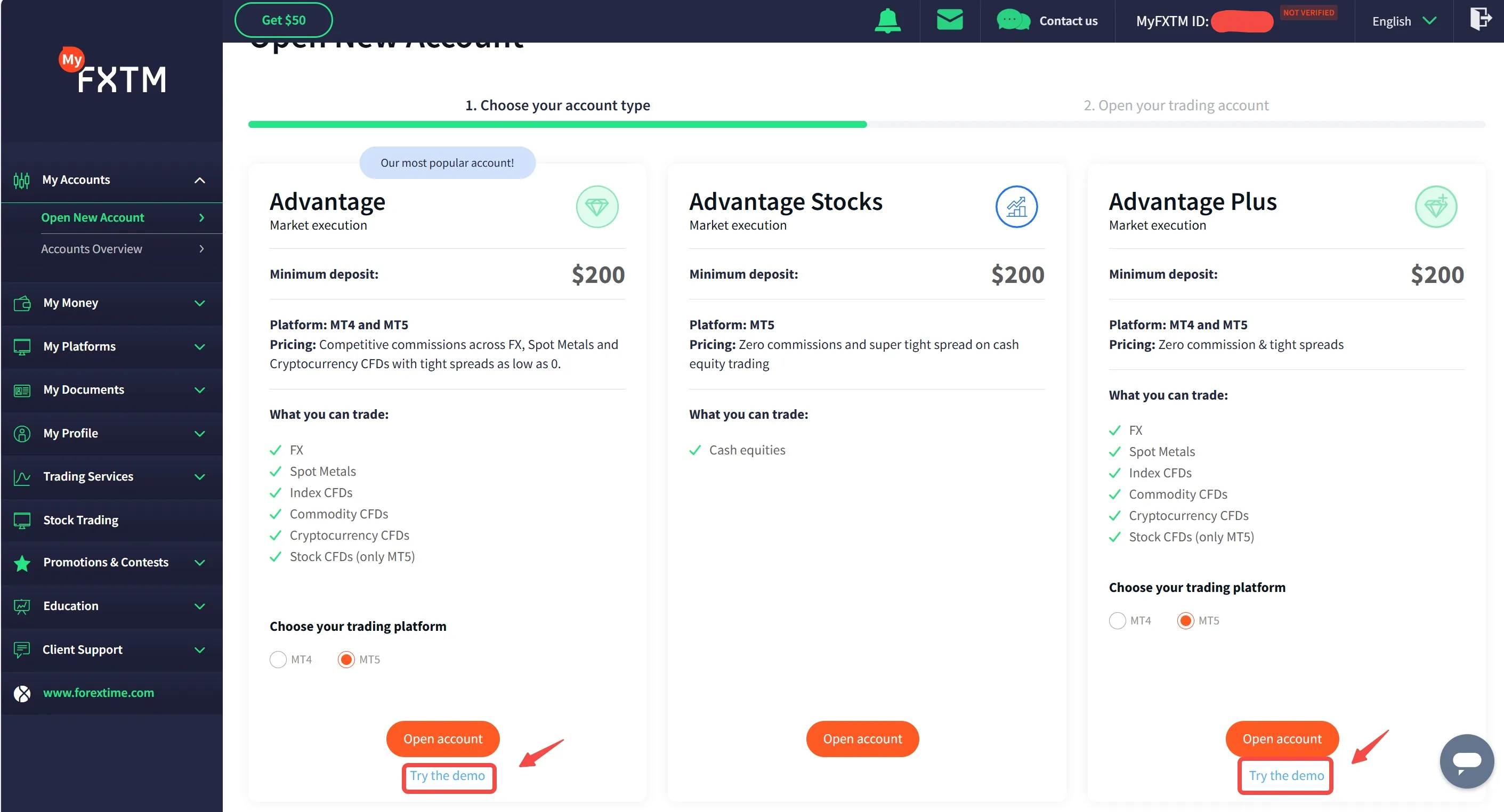Click the MyFXTM ID label
Viewport: 1504px width, 812px height.
[1172, 21]
